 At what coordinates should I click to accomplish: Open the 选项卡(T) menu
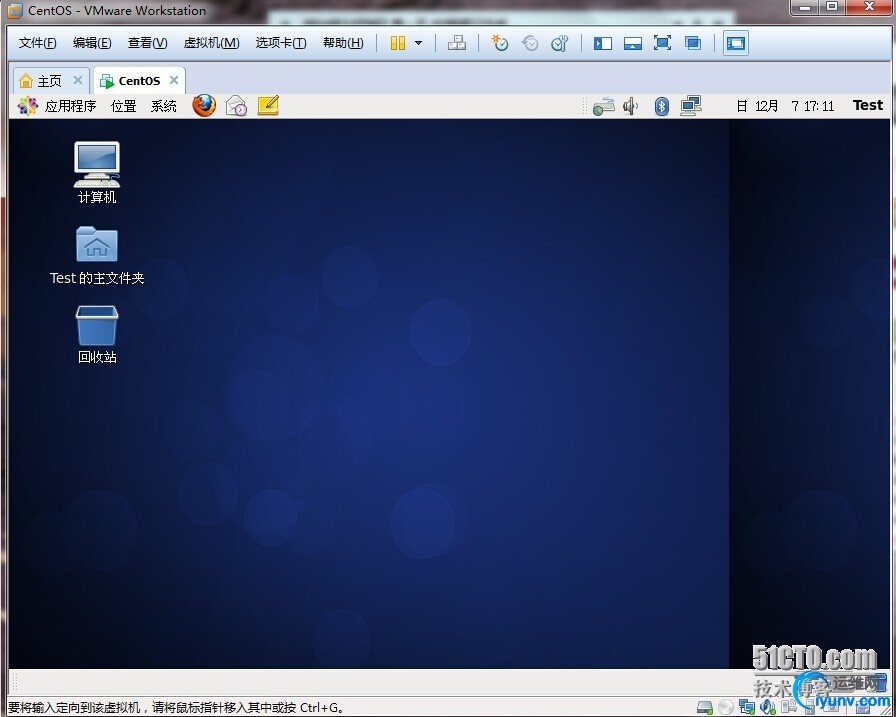[281, 43]
